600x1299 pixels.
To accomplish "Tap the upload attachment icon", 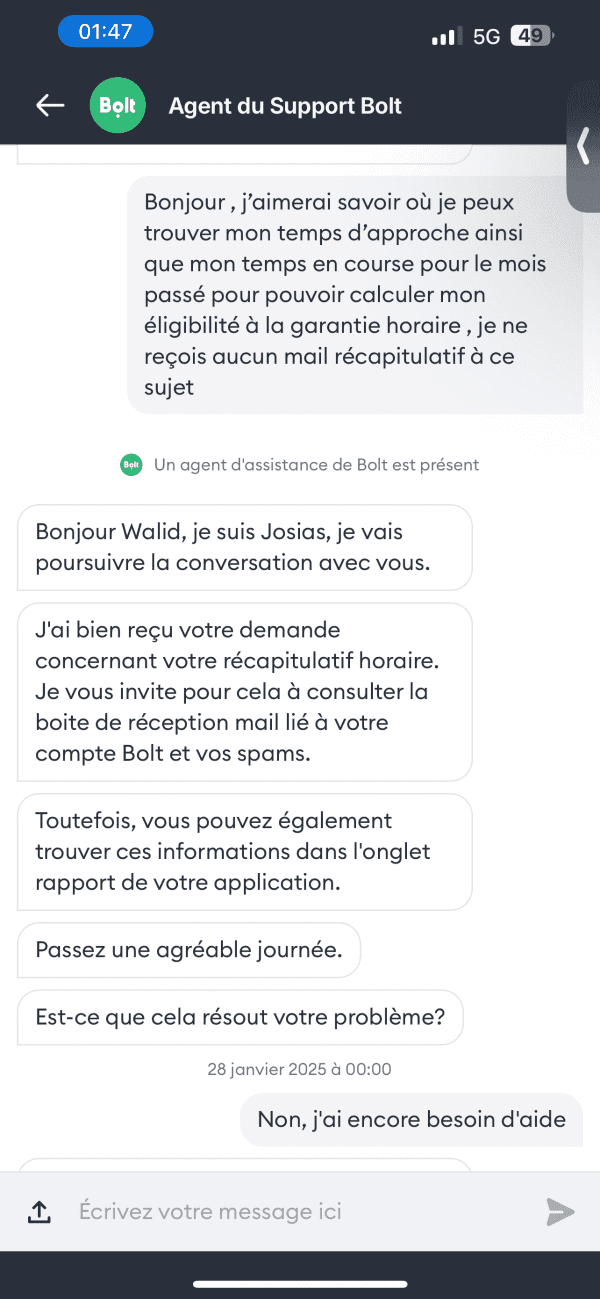I will pyautogui.click(x=39, y=1212).
